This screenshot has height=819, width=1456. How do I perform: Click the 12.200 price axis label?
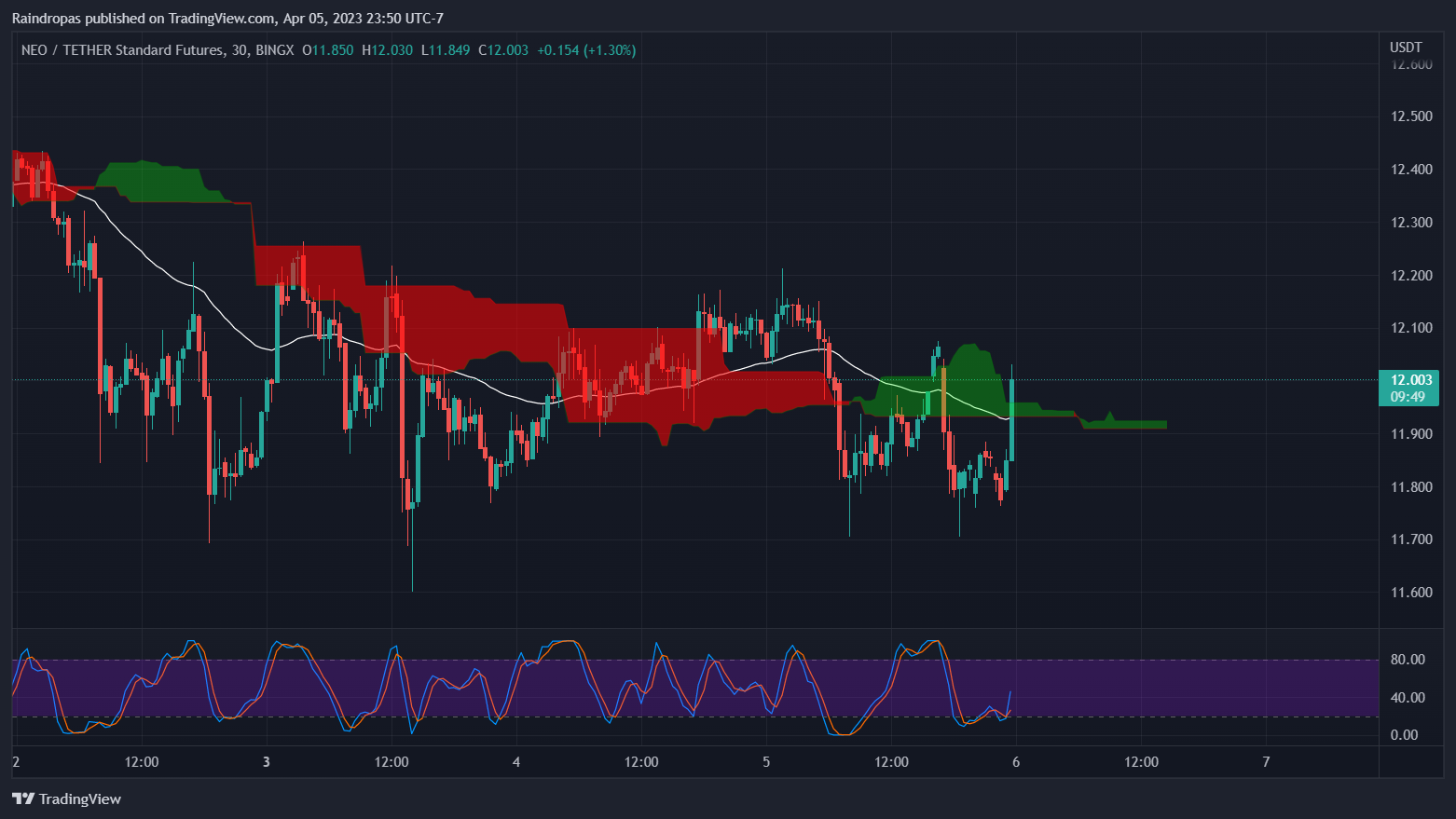1411,276
